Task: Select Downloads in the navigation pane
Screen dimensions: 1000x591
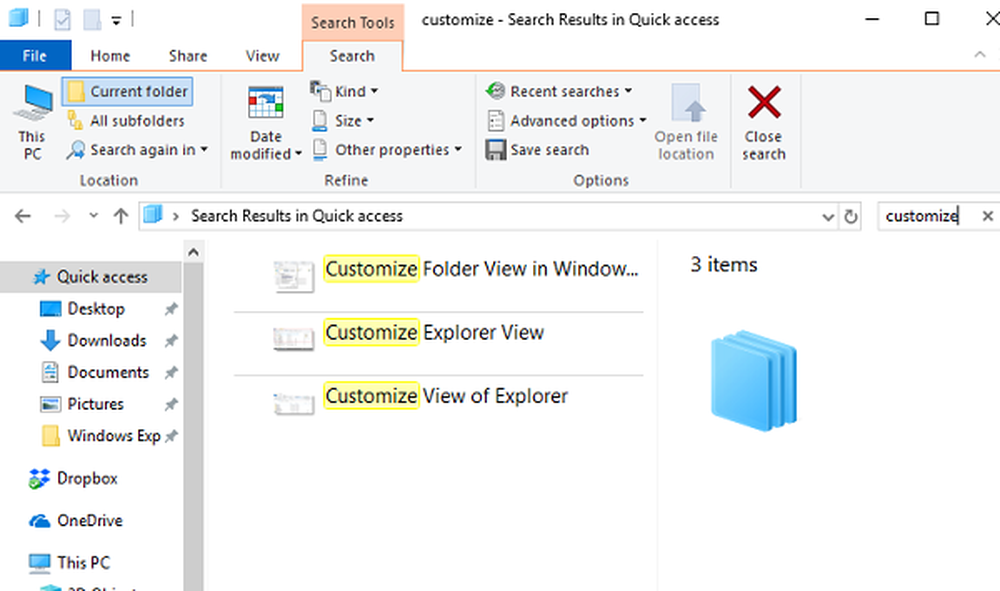Action: click(106, 341)
